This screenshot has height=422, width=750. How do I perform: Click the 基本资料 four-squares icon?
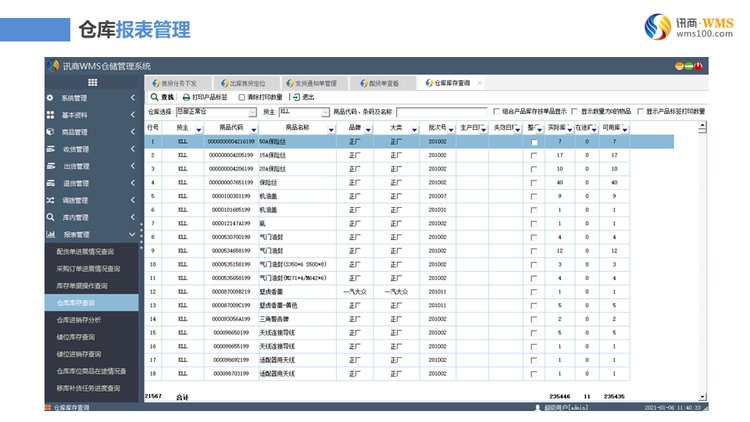(50, 115)
